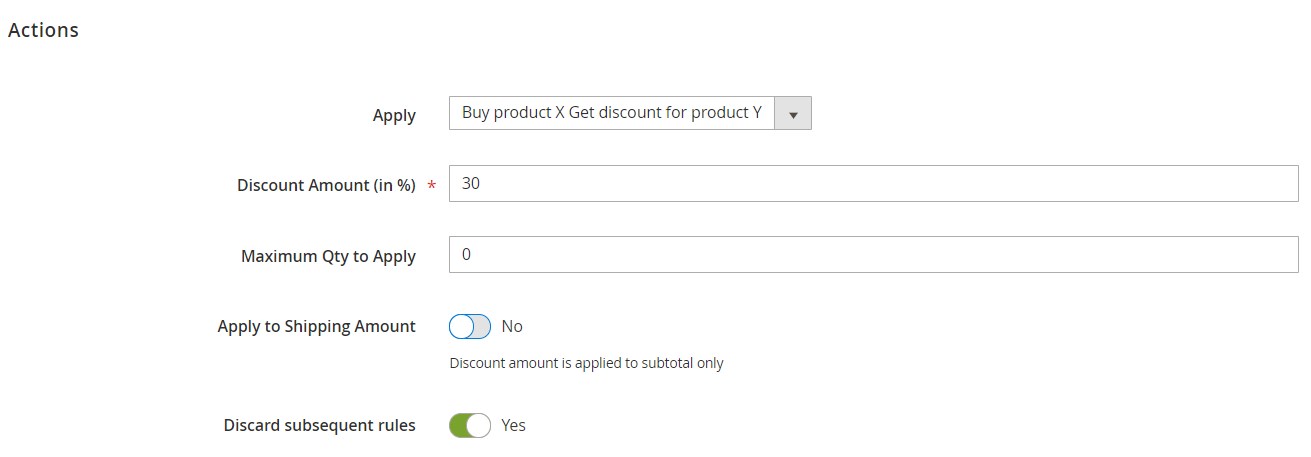Screen dimensions: 1311x457
Task: Click the dropdown arrow beside the Apply field
Action: pos(794,114)
